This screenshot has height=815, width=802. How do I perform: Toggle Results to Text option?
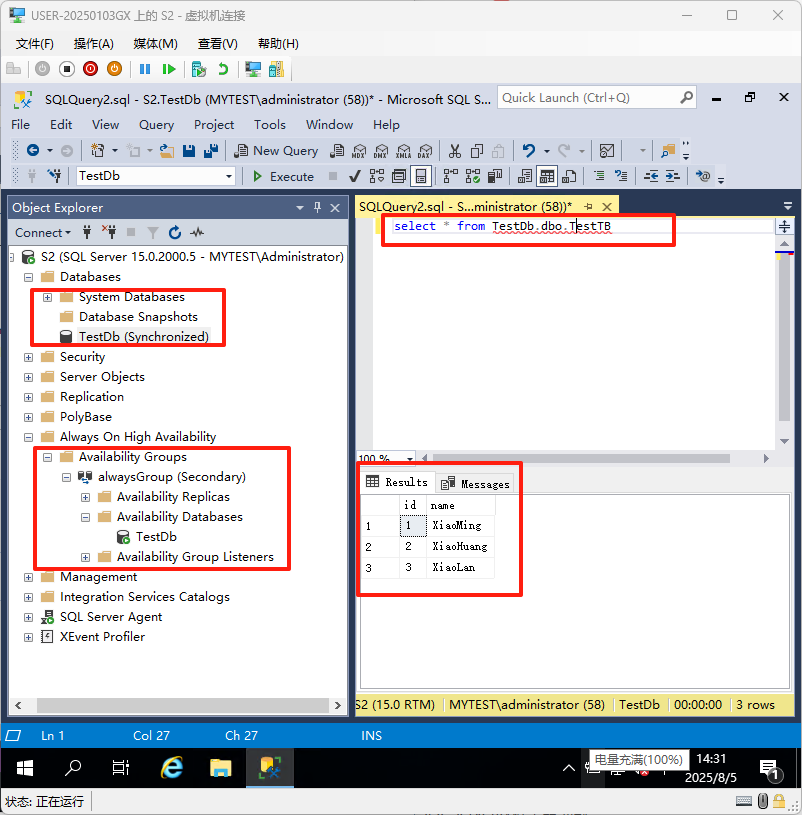pyautogui.click(x=524, y=177)
